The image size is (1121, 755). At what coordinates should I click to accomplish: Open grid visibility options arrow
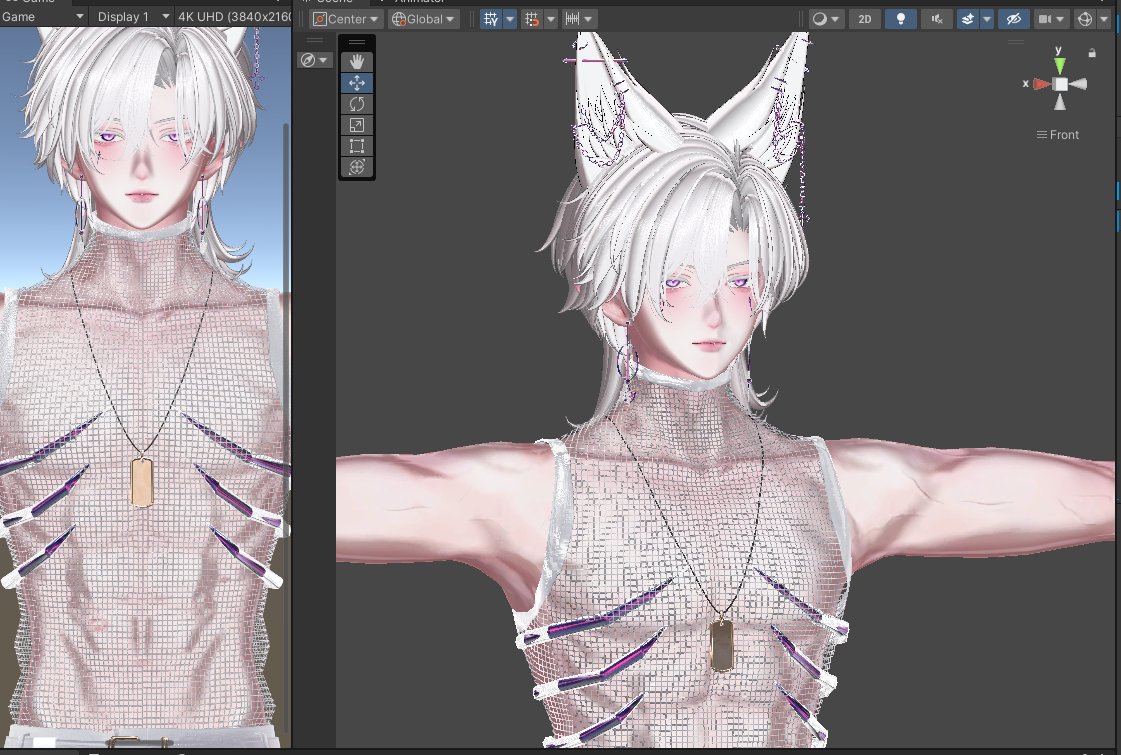(510, 19)
